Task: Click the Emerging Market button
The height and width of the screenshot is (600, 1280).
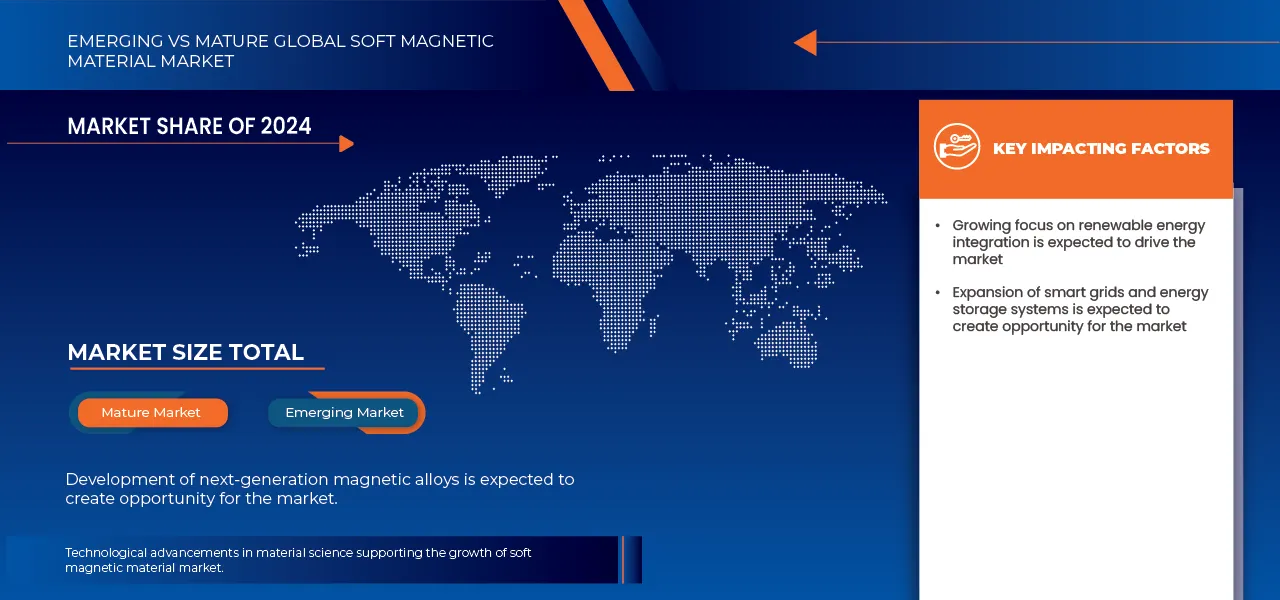Action: [344, 412]
